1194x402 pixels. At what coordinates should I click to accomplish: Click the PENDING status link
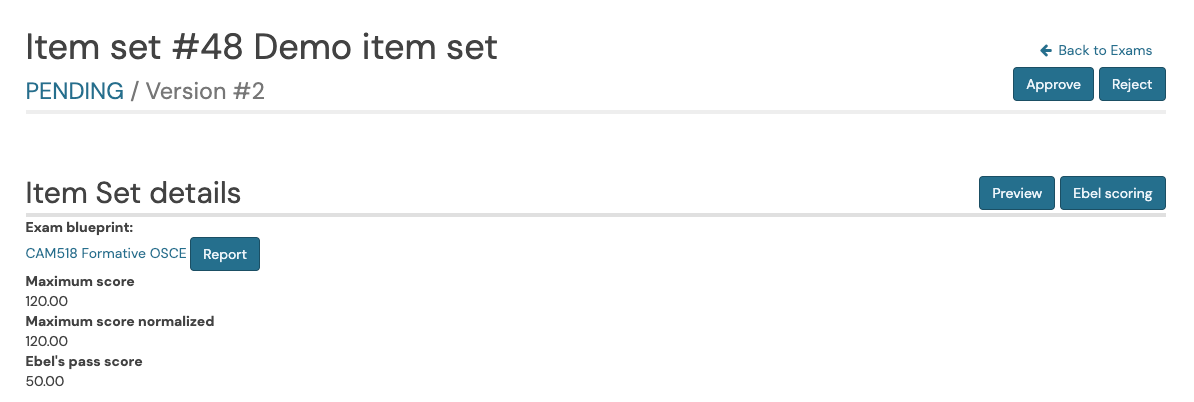click(75, 91)
